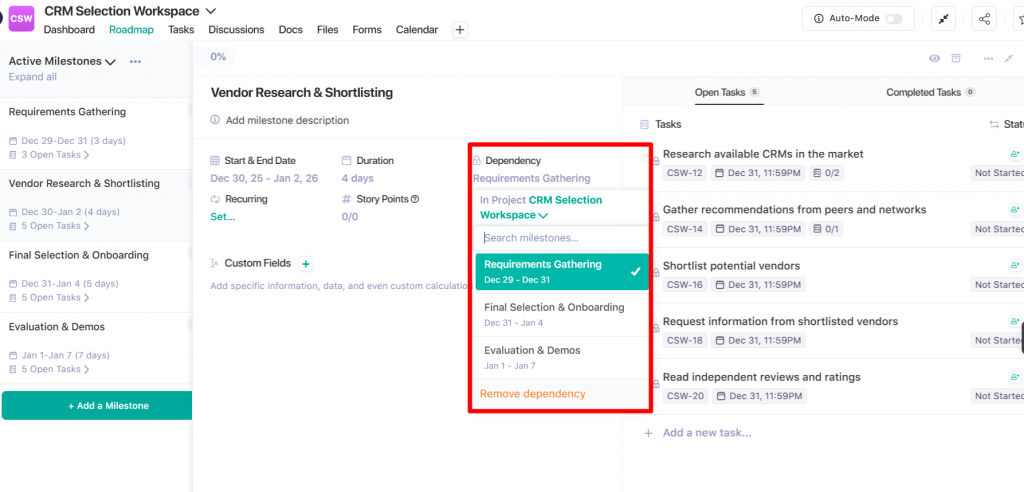Click the collapse arrows icon beside Auto-Mode
Screen dimensions: 1024x492
point(943,19)
